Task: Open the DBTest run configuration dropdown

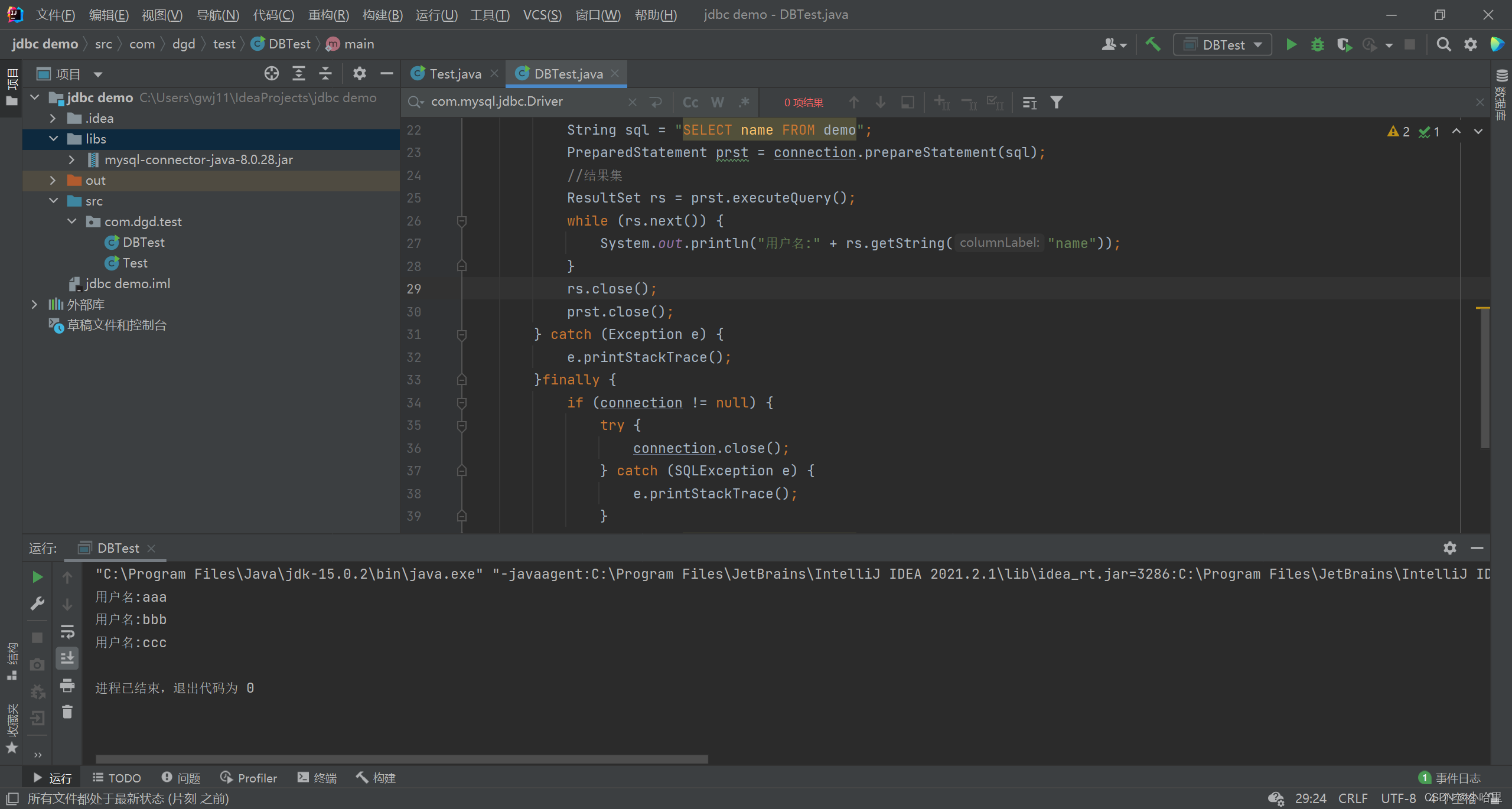Action: pyautogui.click(x=1223, y=45)
